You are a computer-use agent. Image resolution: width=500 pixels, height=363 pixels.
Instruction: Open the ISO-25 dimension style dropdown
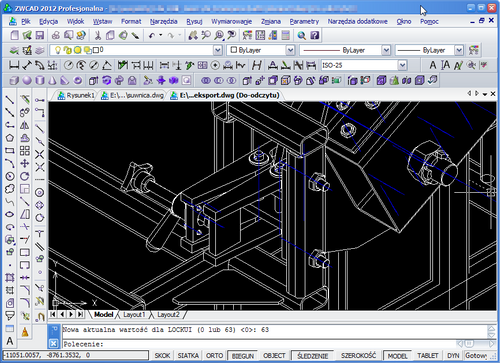402,65
